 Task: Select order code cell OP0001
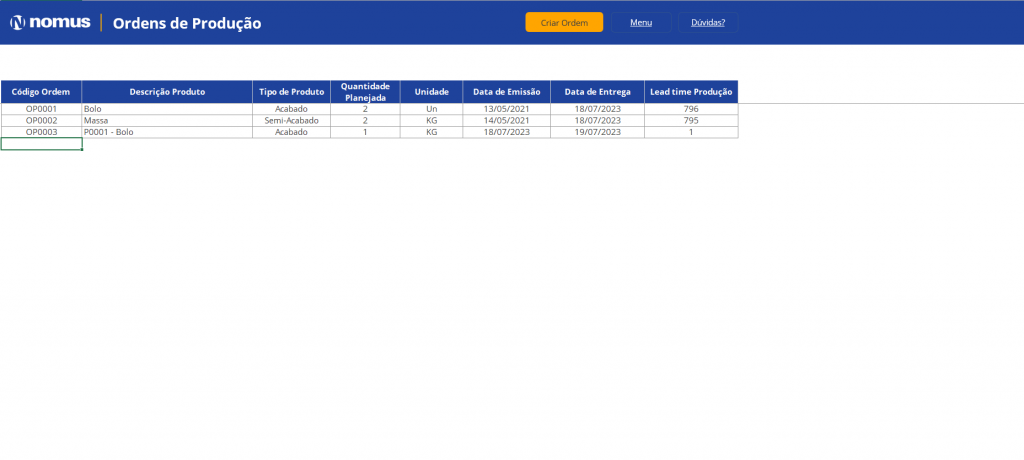pos(41,108)
